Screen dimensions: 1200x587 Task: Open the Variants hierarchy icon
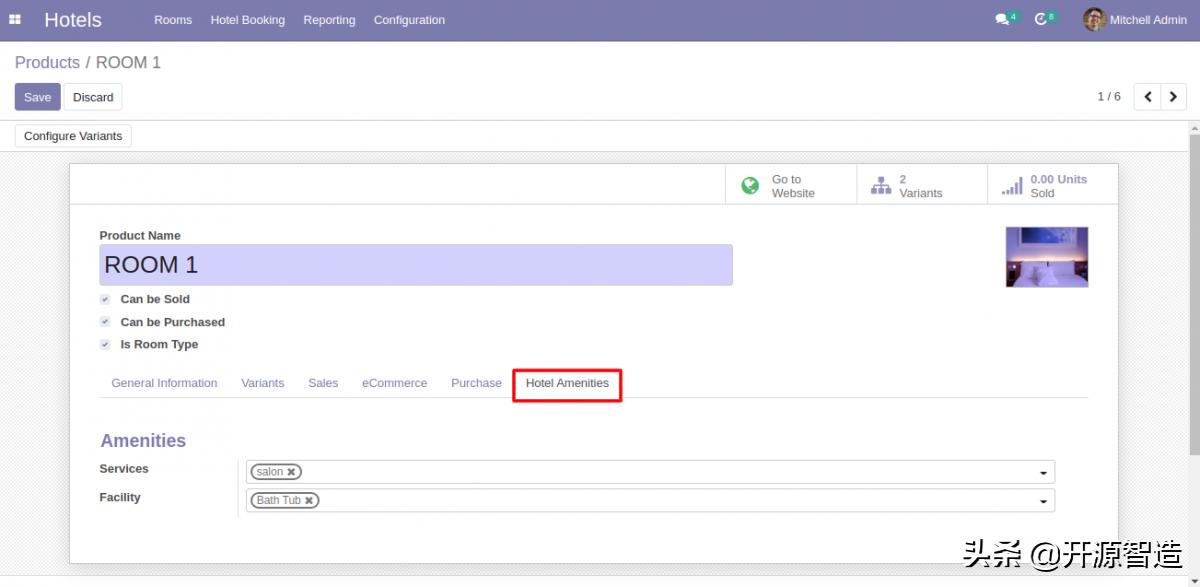click(x=880, y=186)
